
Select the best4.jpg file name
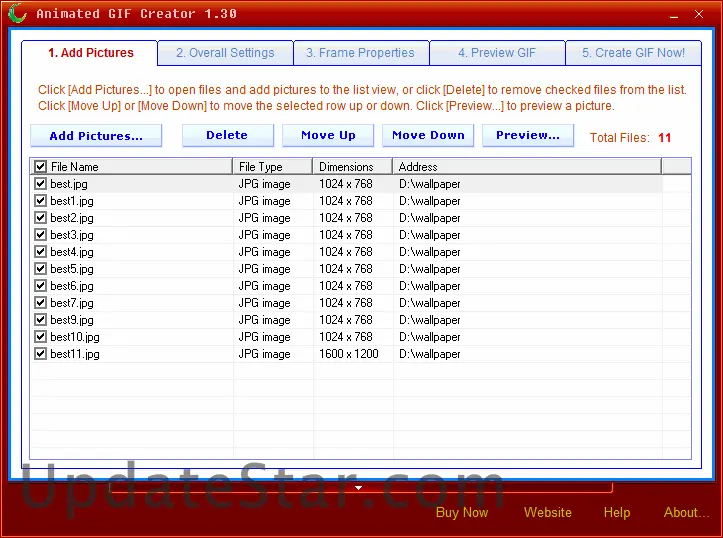click(x=72, y=252)
